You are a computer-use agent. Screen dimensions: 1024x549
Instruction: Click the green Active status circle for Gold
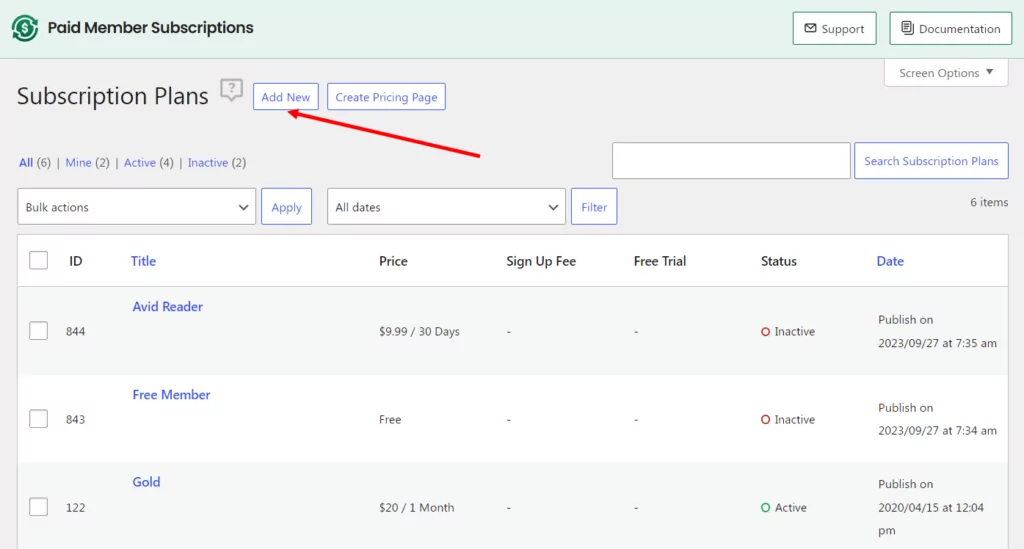pyautogui.click(x=765, y=508)
